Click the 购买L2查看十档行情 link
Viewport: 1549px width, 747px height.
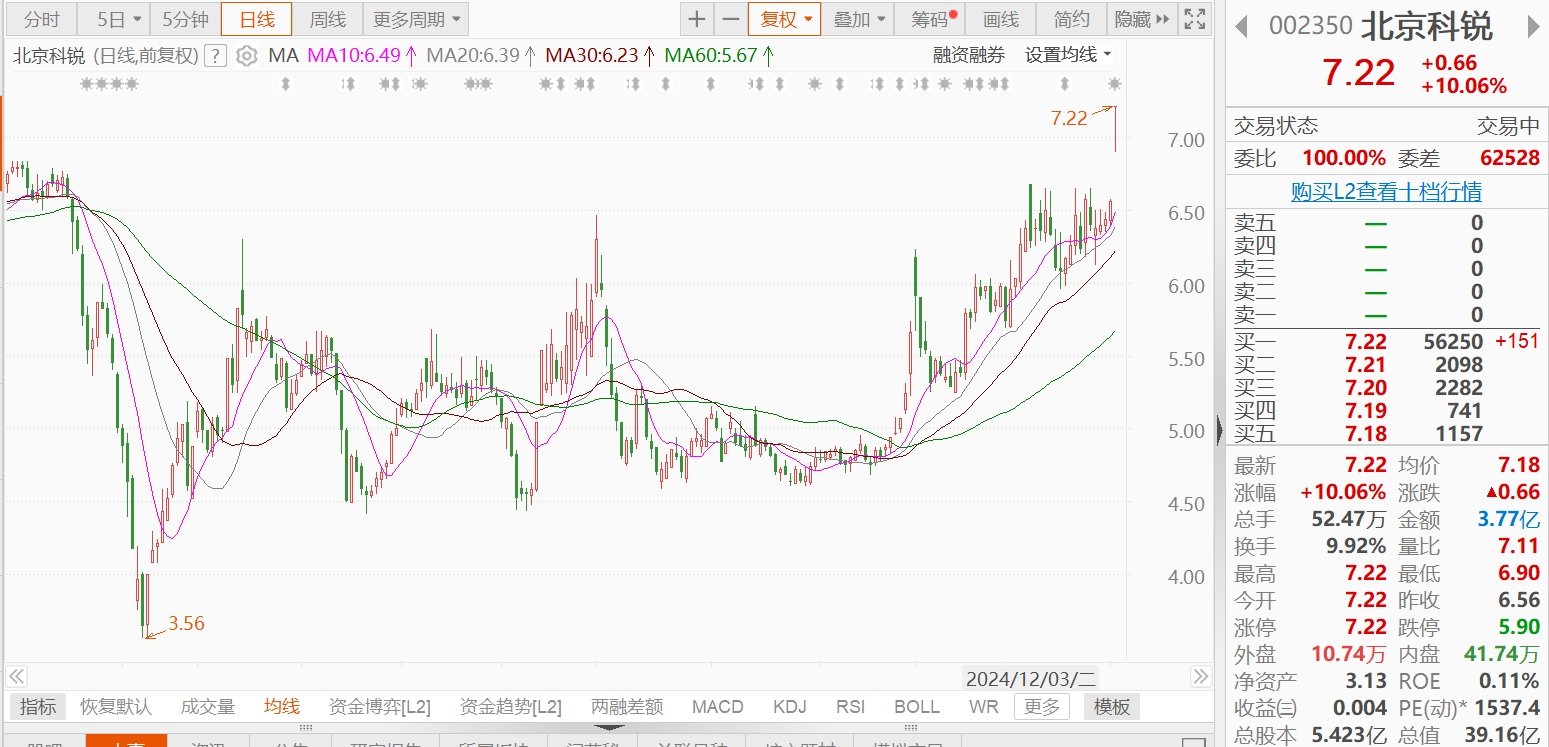(x=1386, y=191)
